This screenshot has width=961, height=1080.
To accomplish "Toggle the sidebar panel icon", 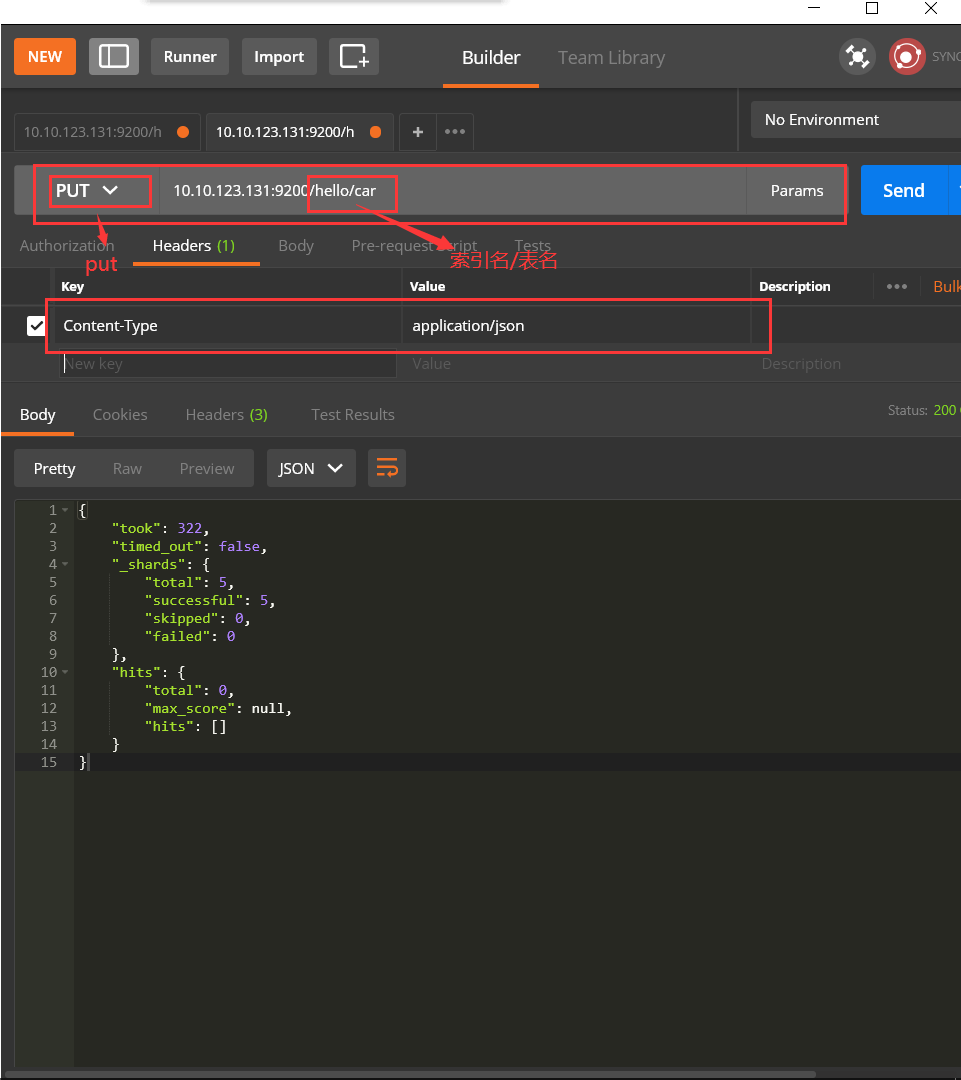I will point(114,56).
